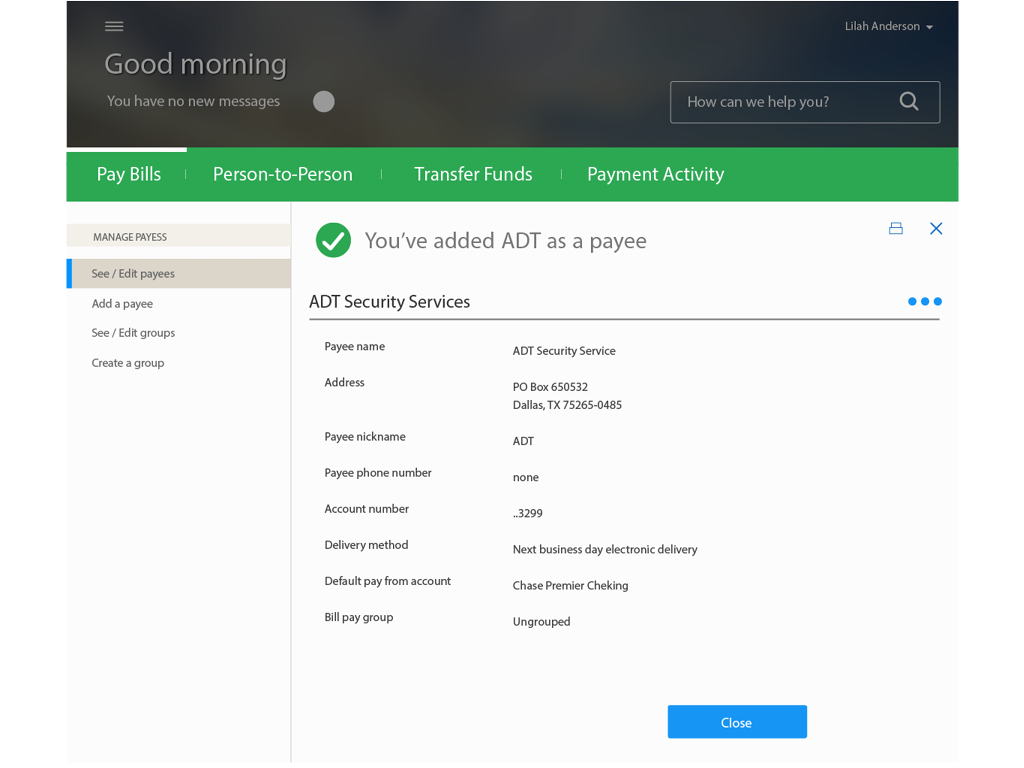This screenshot has height=768, width=1024.
Task: Click the 'Ungrouped' bill pay group value
Action: 541,622
